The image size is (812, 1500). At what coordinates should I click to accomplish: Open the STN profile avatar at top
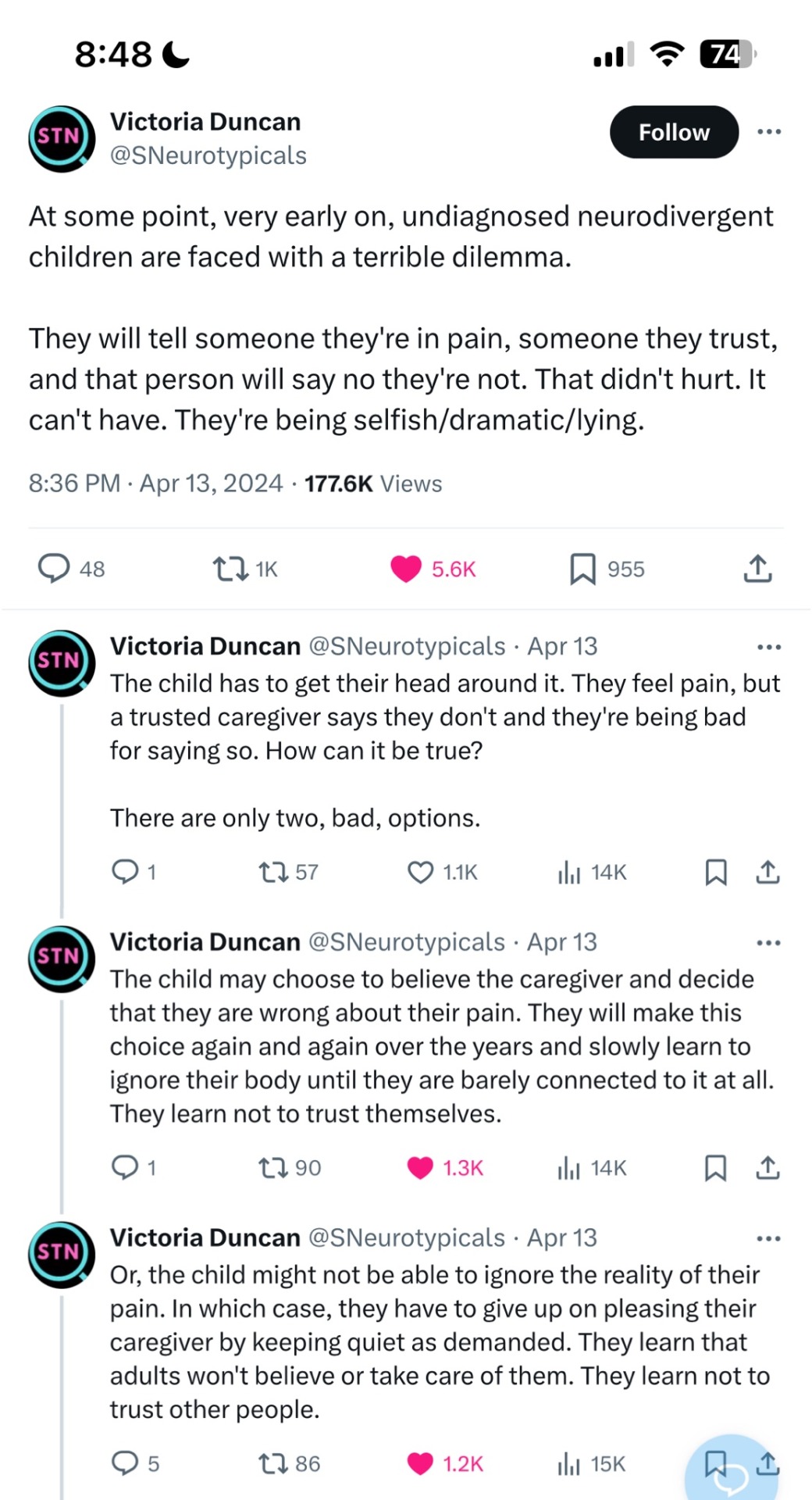point(62,138)
